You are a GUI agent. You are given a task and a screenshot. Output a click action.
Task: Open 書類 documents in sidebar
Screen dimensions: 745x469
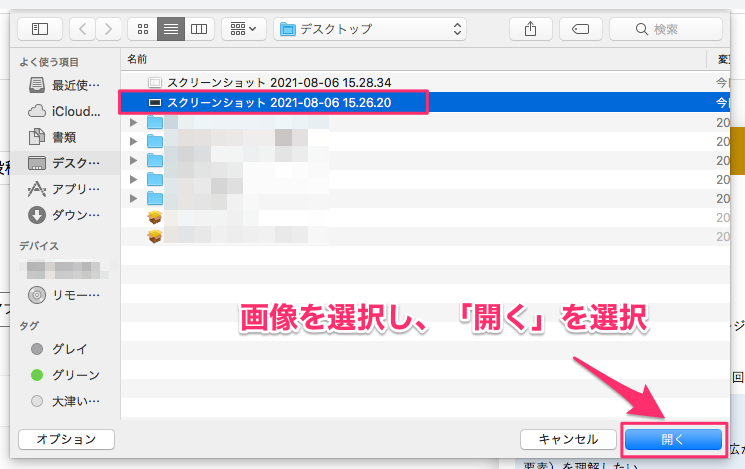point(64,137)
